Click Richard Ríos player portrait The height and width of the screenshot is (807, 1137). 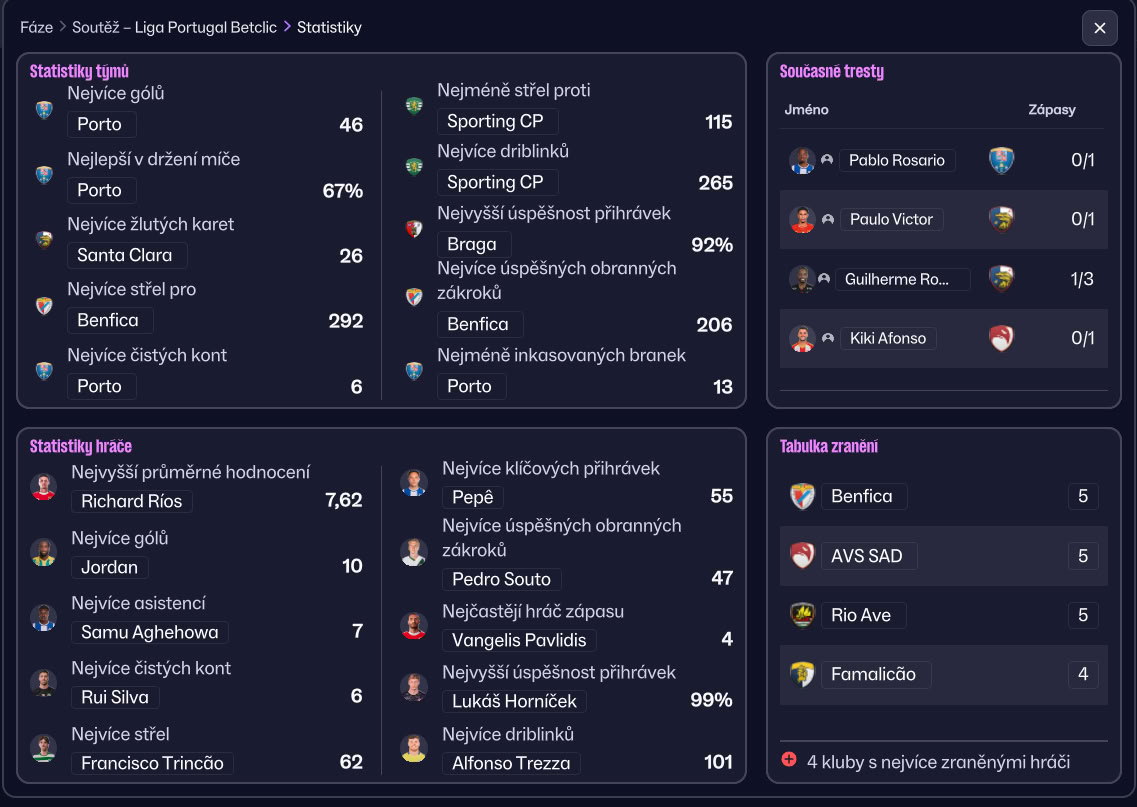coord(44,487)
